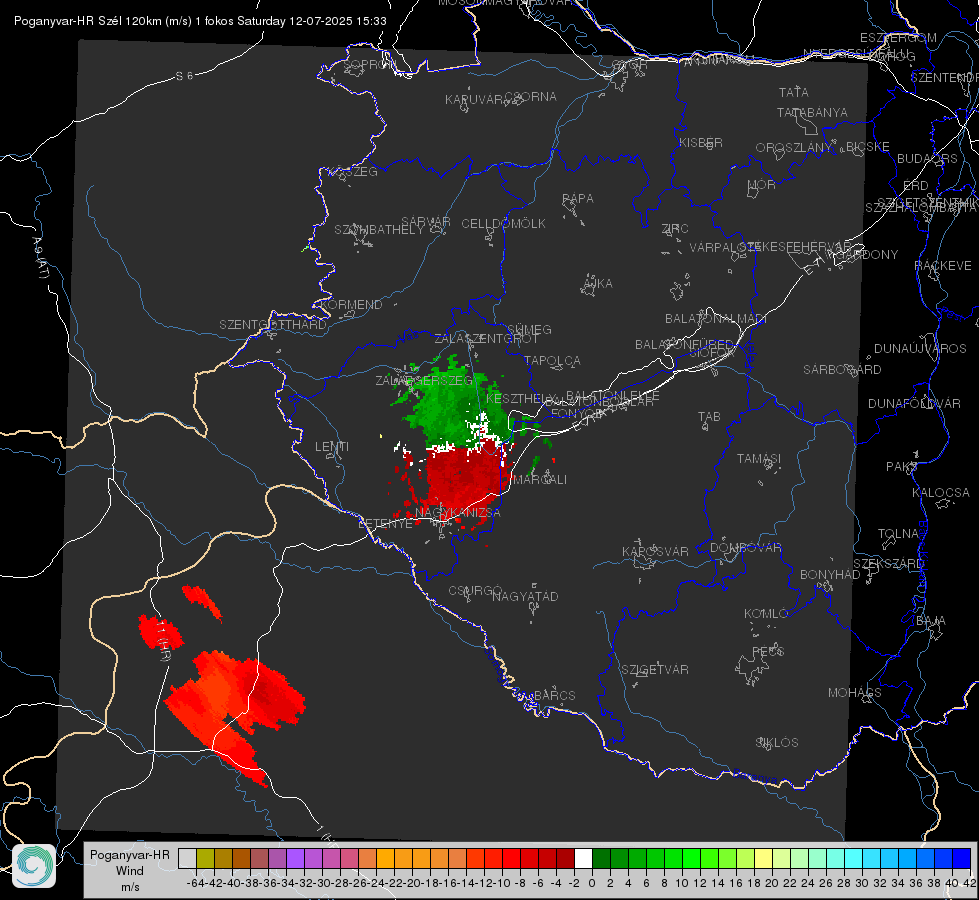Pick the deep blue swatch between 40 and 42

pyautogui.click(x=962, y=858)
